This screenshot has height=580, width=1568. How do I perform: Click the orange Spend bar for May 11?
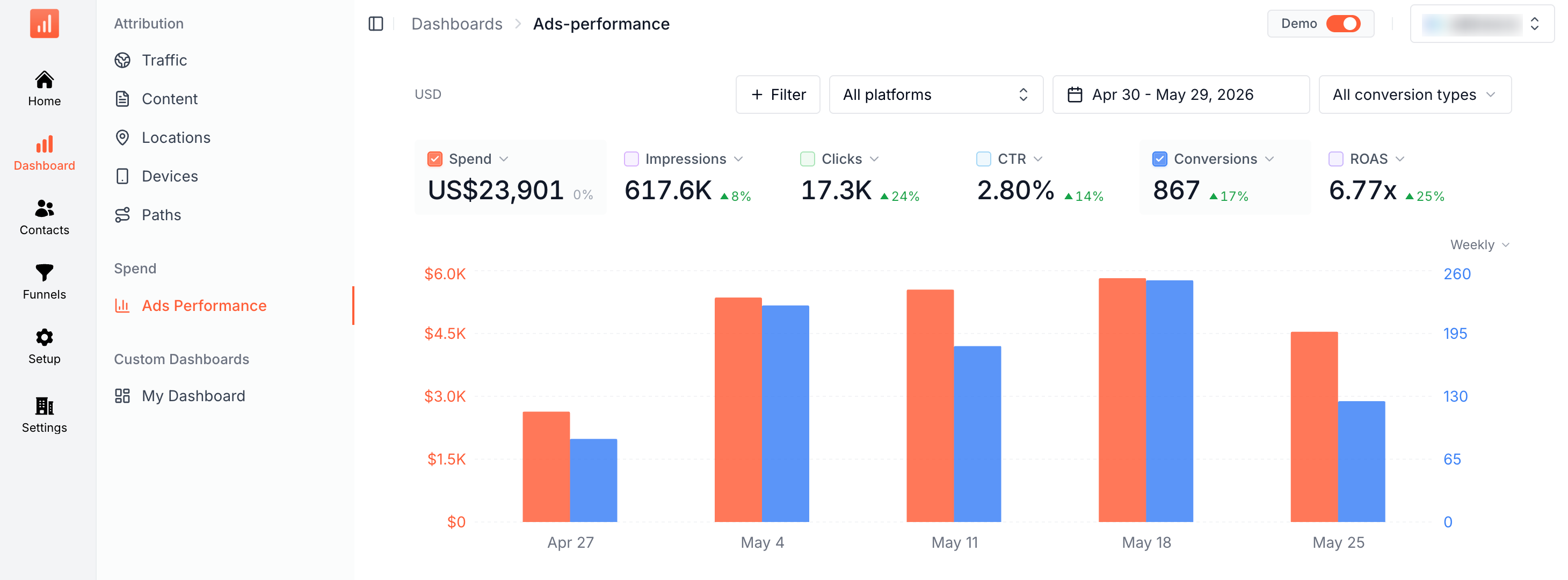(x=930, y=406)
